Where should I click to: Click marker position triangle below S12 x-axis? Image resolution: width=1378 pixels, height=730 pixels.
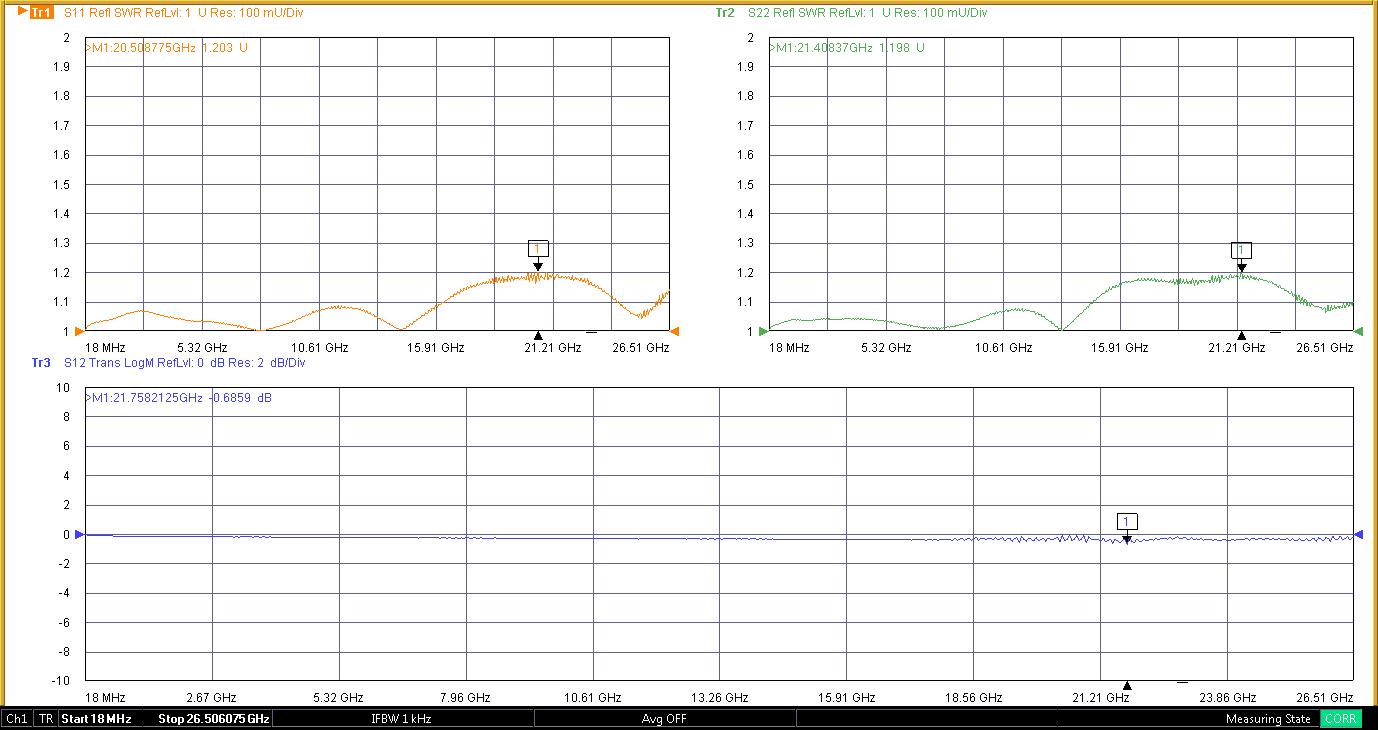(1127, 685)
